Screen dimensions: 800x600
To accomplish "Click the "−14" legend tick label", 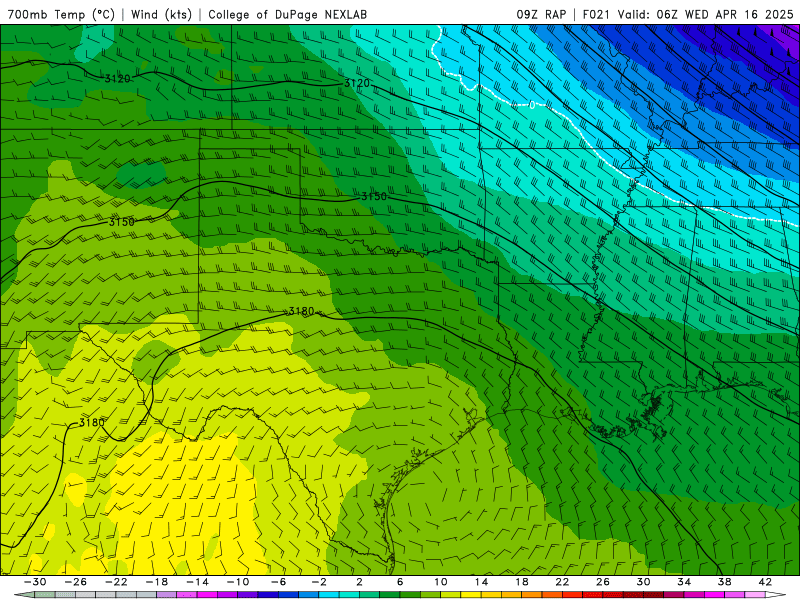I will pos(197,582).
